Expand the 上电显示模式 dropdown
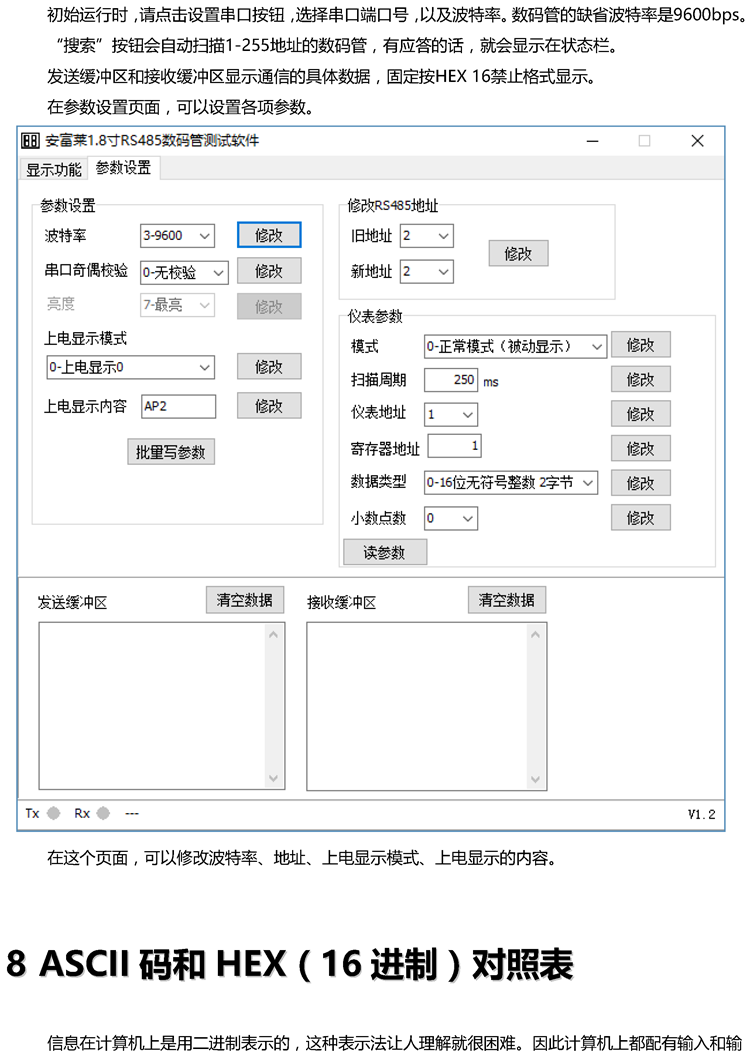Viewport: 750px width, 1056px height. [131, 367]
